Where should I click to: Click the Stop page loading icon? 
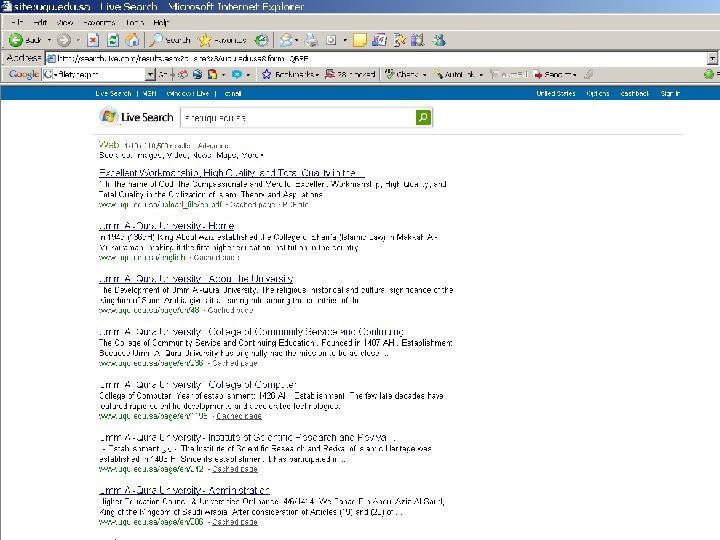[93, 40]
